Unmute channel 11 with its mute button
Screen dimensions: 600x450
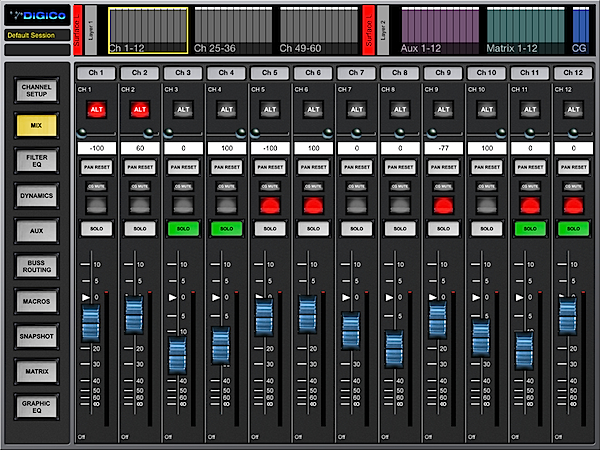click(x=530, y=205)
